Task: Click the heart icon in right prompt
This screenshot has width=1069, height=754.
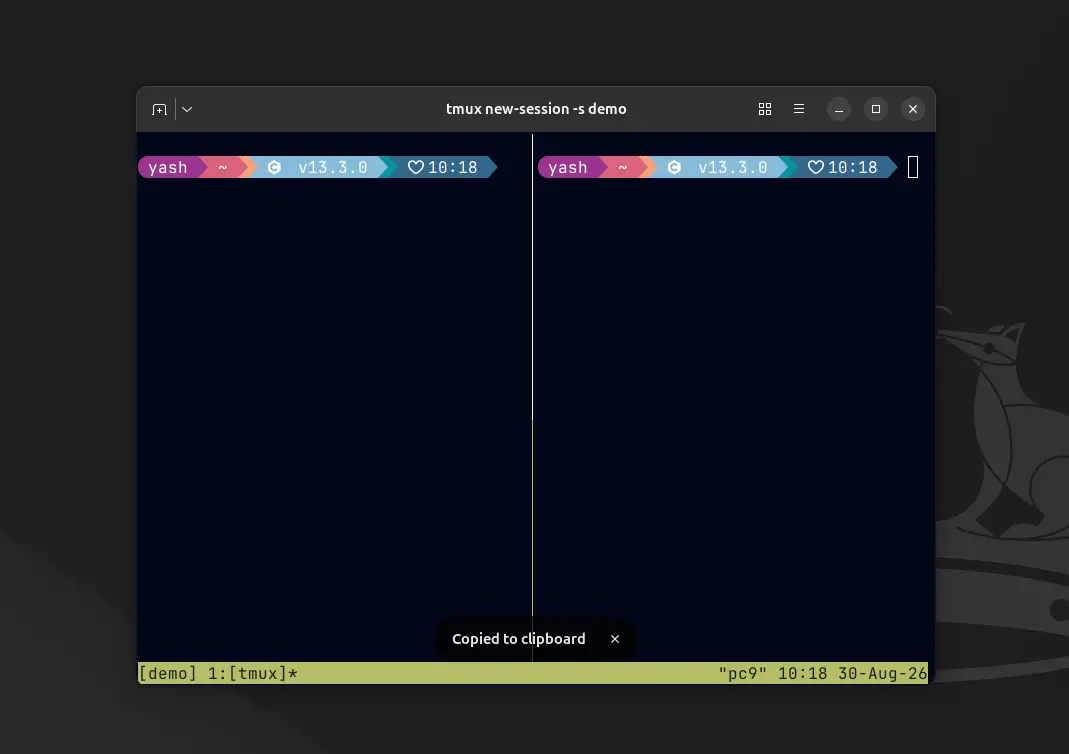Action: point(815,167)
